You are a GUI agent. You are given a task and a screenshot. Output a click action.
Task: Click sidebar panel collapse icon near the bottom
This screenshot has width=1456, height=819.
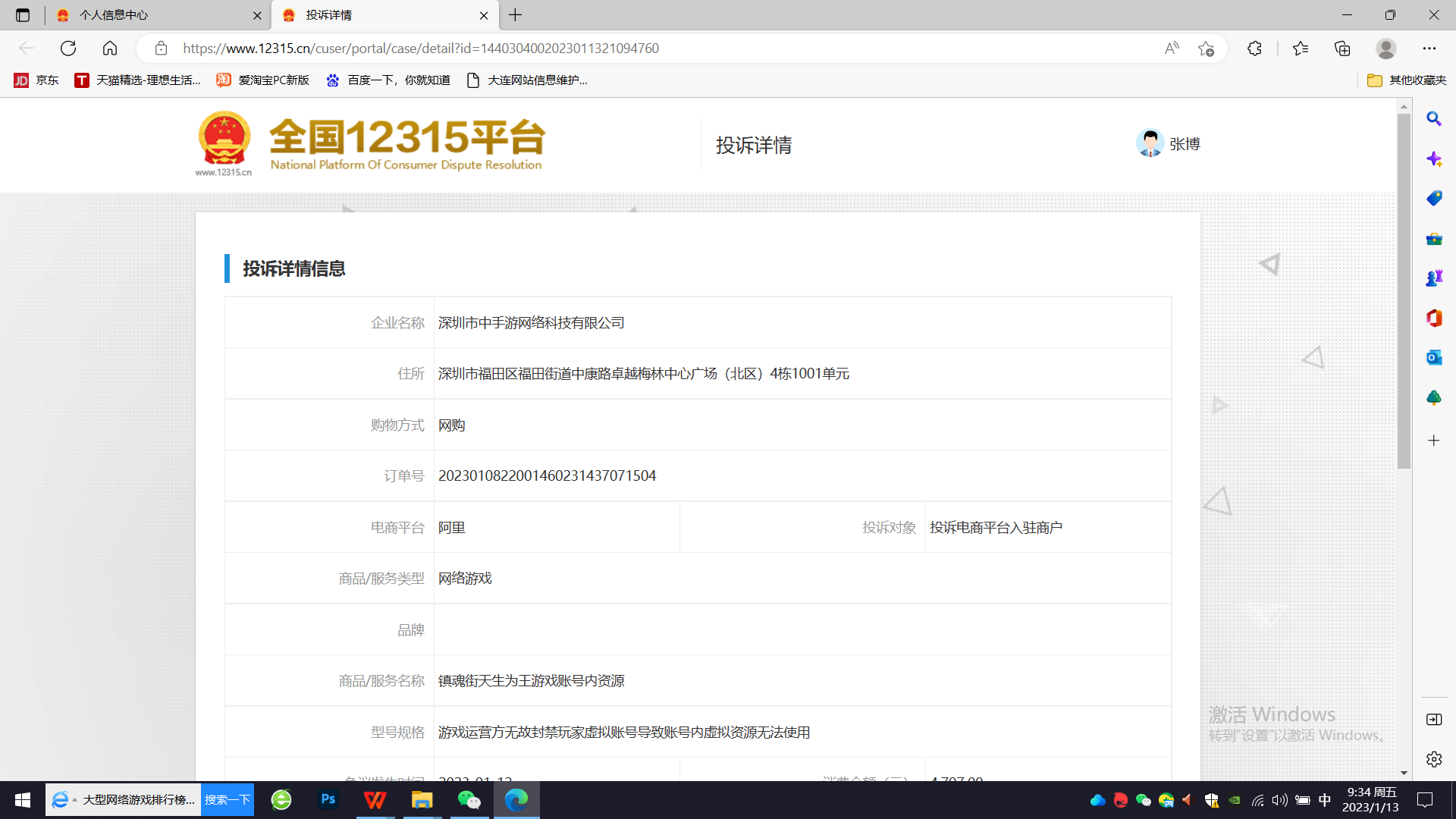1434,720
